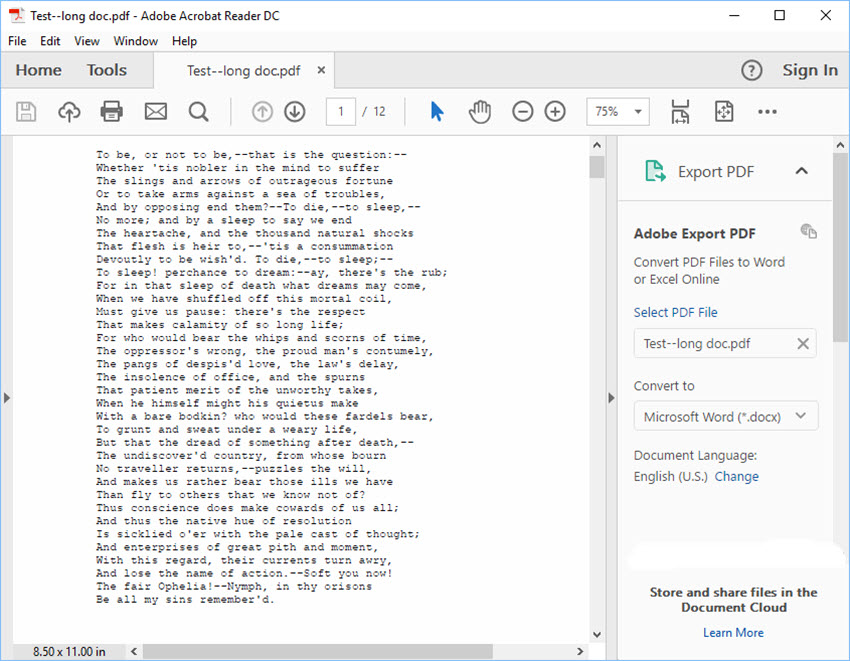Expand the Microsoft Word format dropdown
Image resolution: width=850 pixels, height=661 pixels.
click(x=726, y=416)
